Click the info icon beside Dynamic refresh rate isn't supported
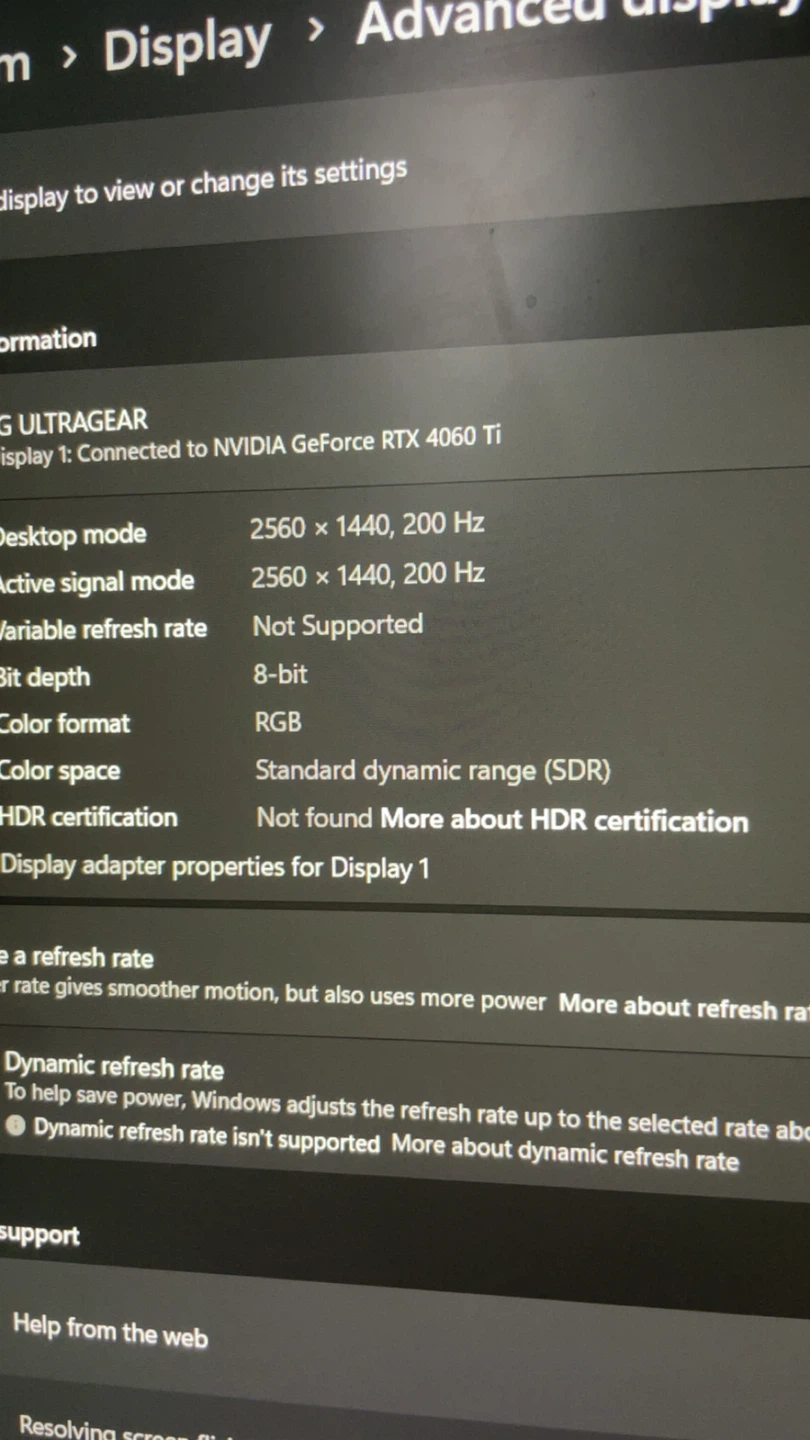810x1440 pixels. tap(15, 1124)
